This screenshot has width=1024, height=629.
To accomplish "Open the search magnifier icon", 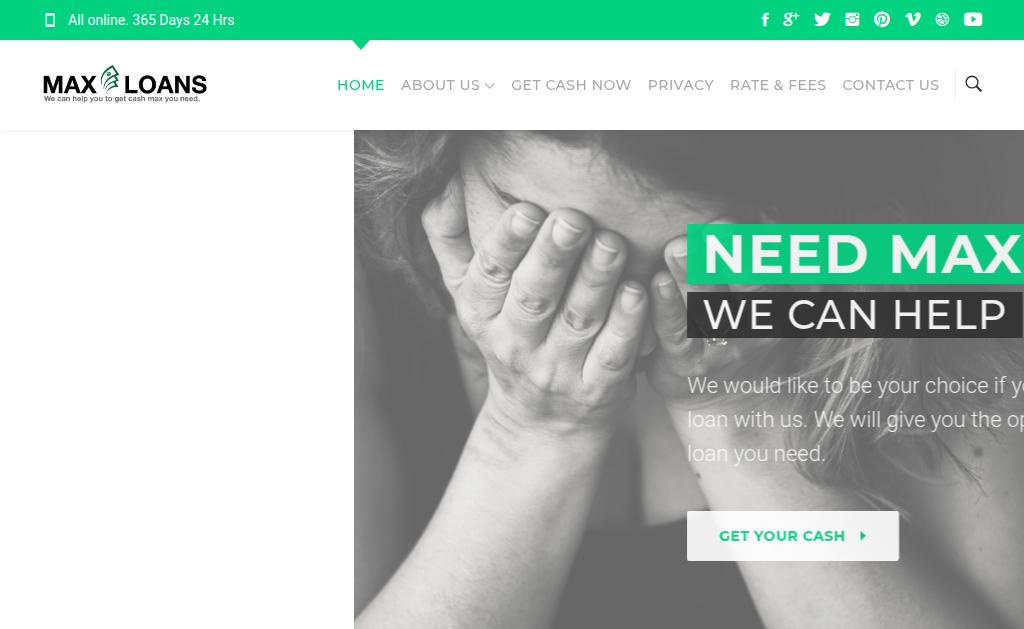I will click(x=973, y=84).
